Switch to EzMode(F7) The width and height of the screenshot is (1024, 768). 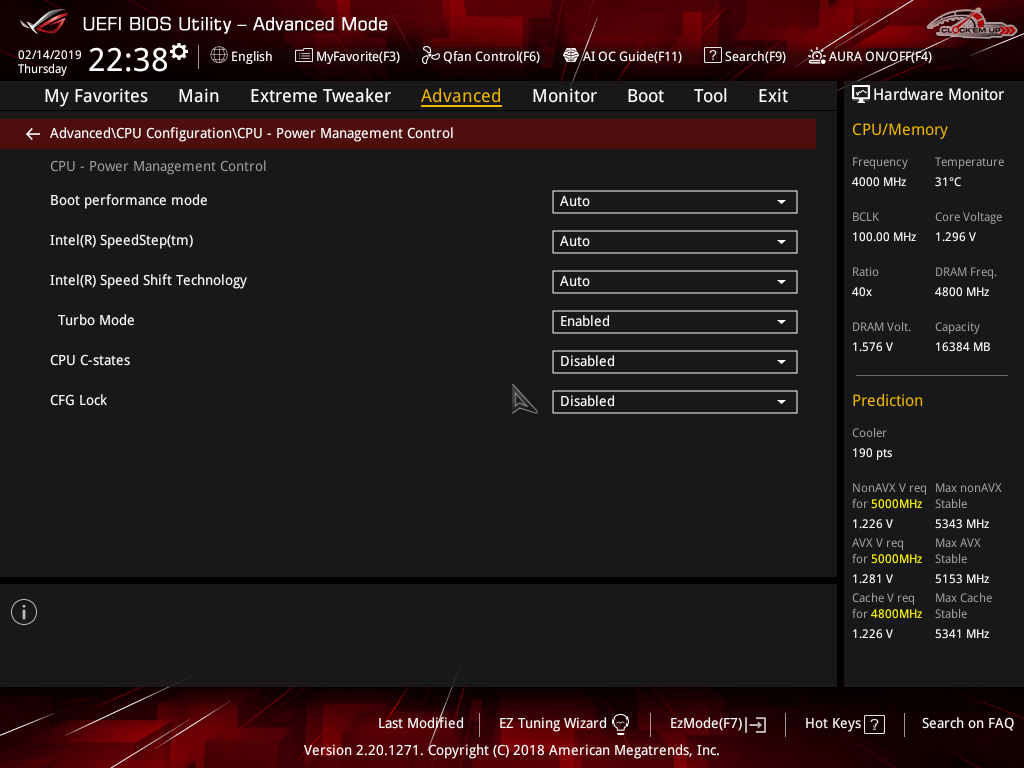coord(717,723)
